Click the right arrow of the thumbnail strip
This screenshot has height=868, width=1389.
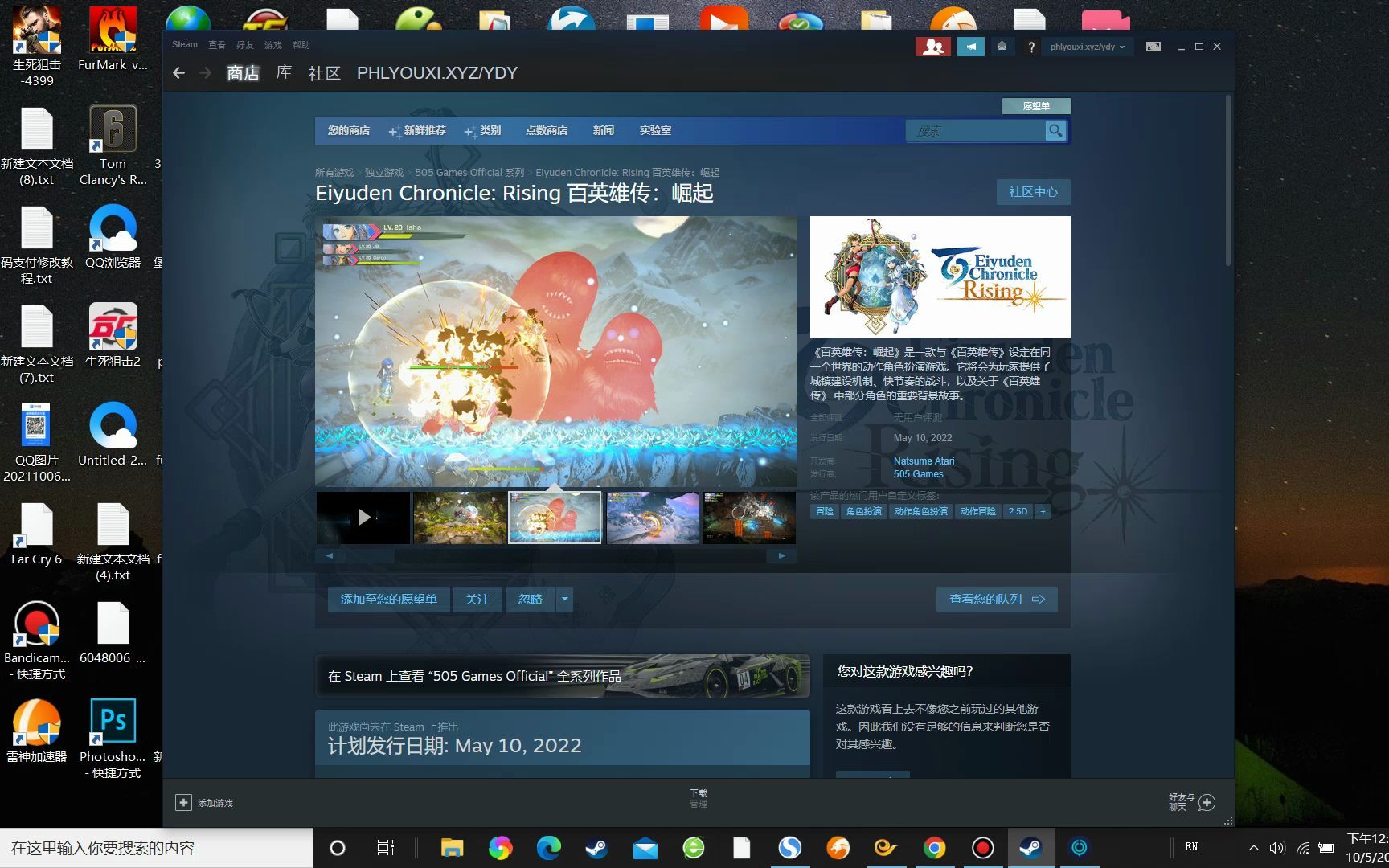pyautogui.click(x=782, y=555)
